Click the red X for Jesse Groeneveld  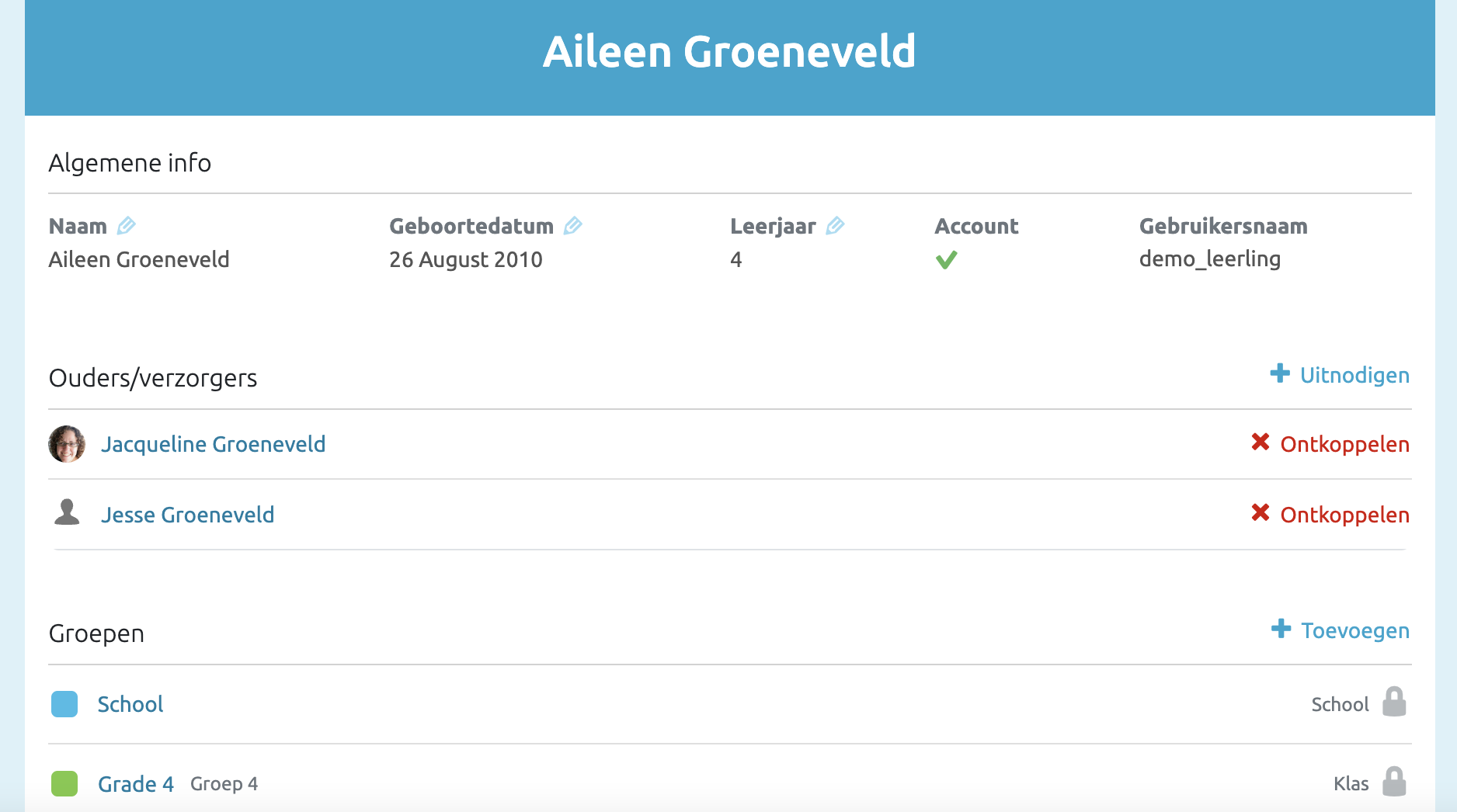1261,513
